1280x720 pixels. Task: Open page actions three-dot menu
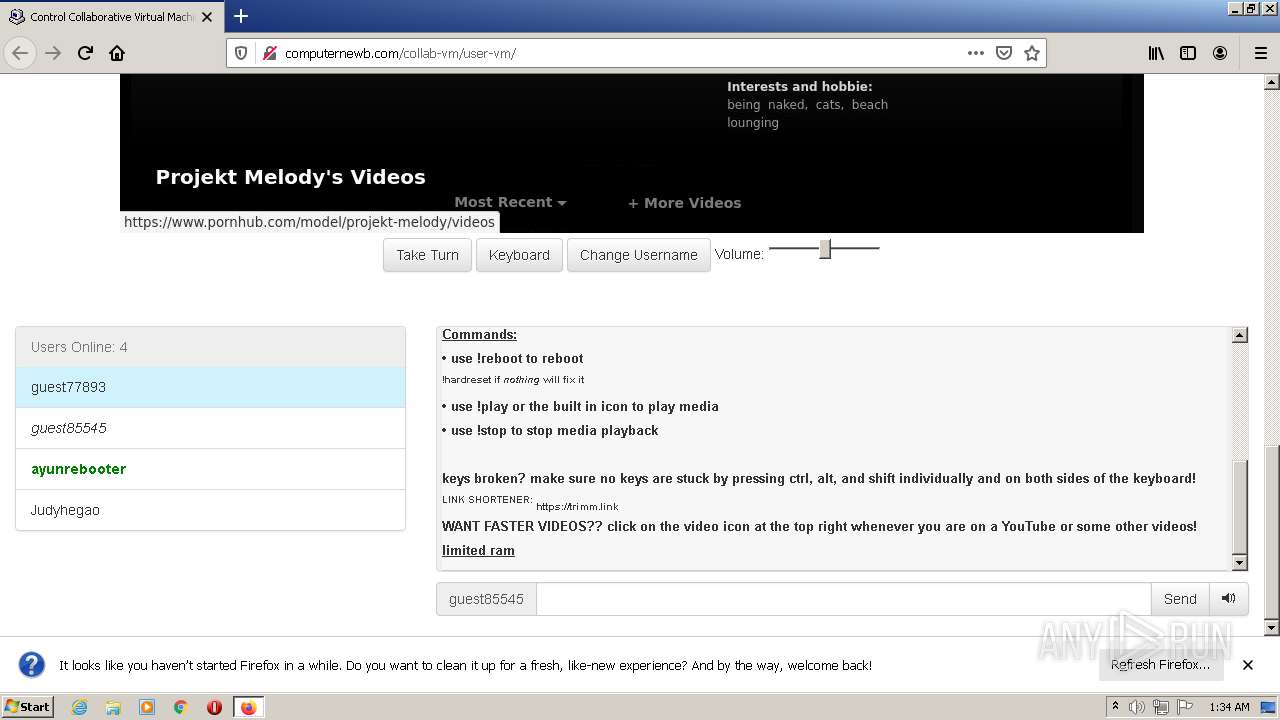[x=975, y=53]
